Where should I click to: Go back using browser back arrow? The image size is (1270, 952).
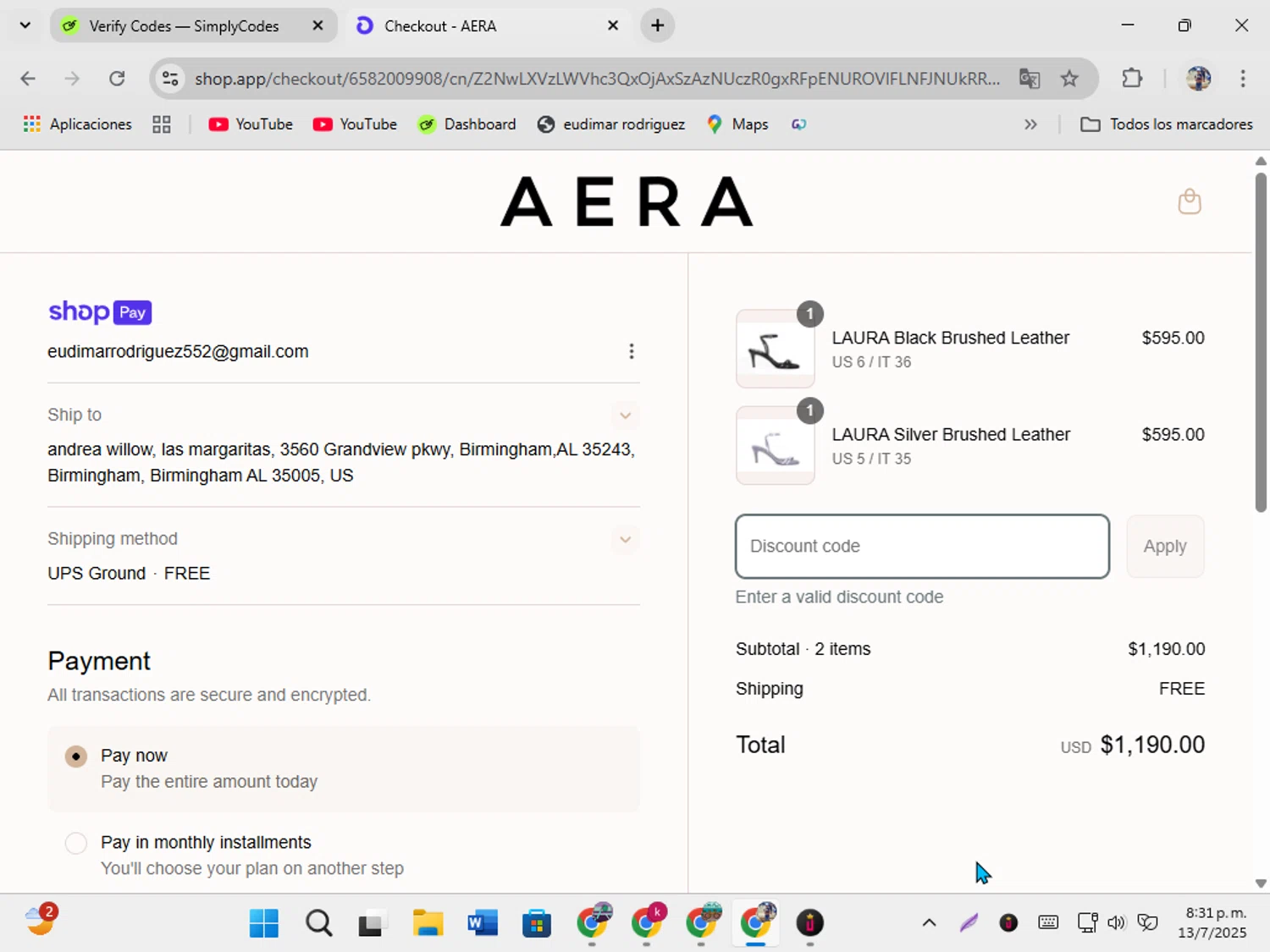(x=28, y=79)
